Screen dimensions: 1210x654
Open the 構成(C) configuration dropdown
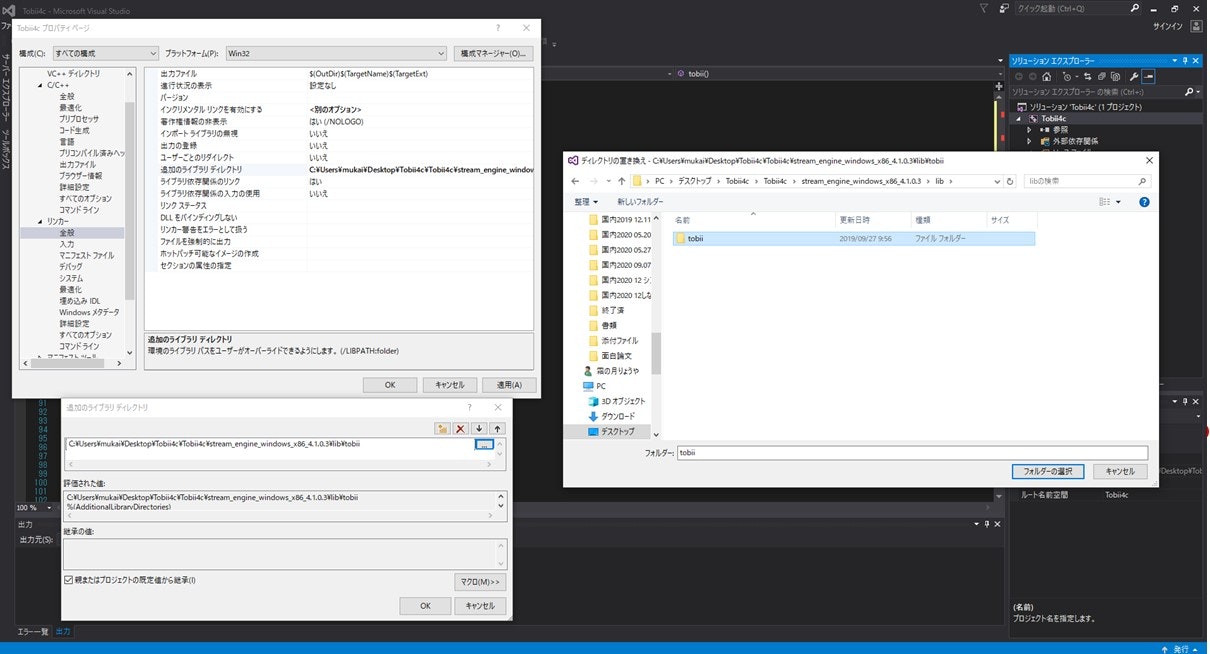pos(106,53)
